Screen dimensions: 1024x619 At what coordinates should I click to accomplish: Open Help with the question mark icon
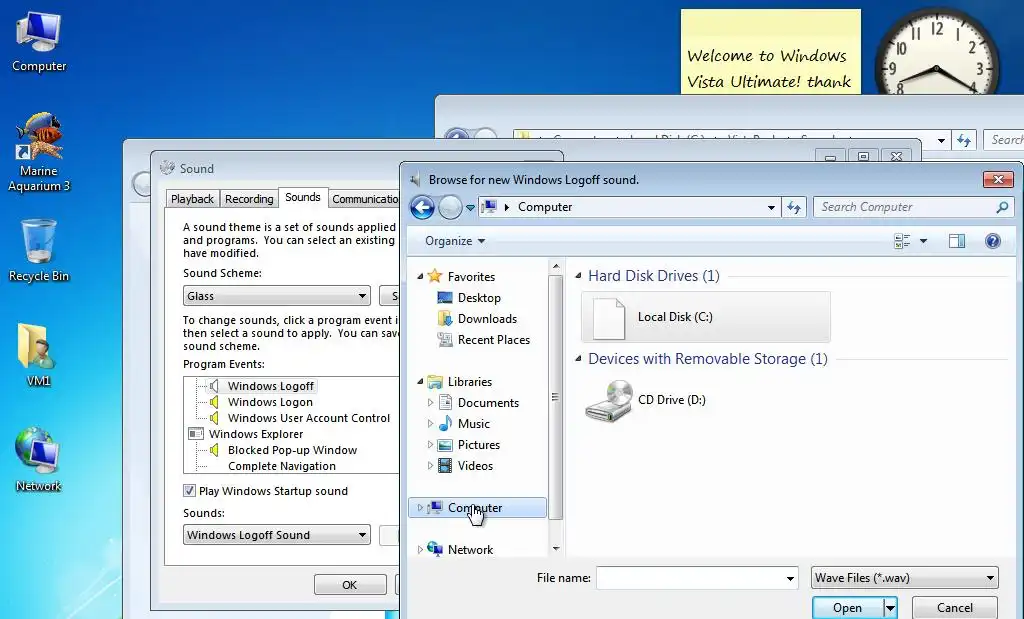[x=993, y=241]
